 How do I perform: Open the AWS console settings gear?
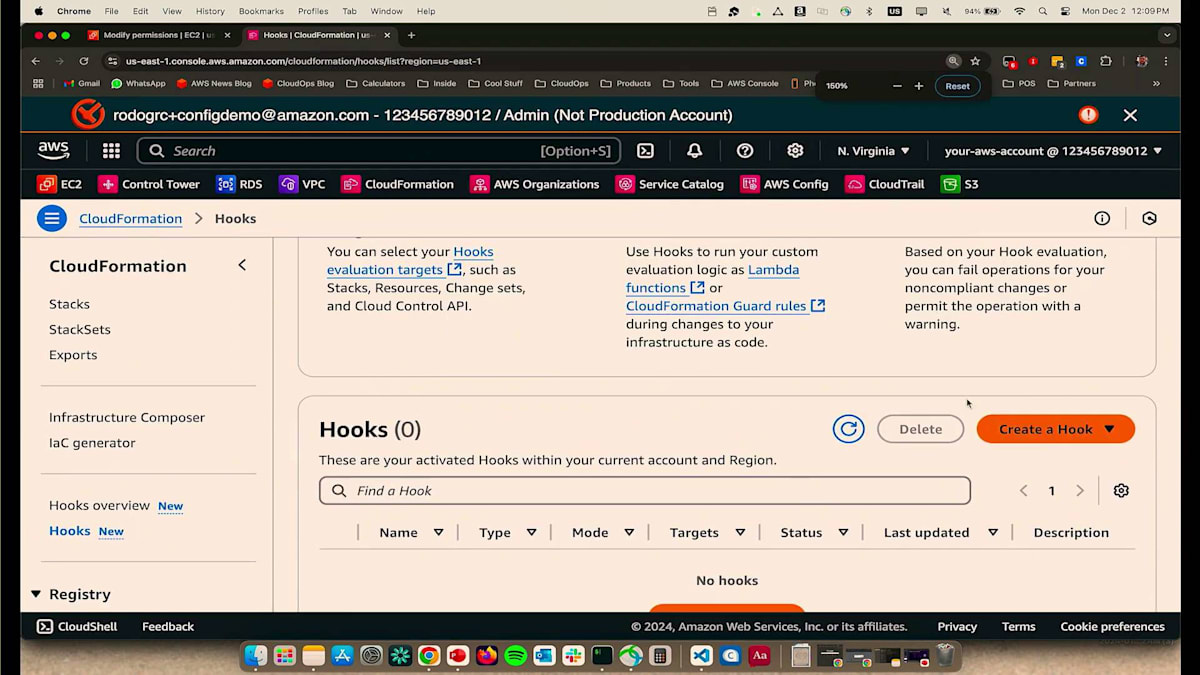(795, 151)
